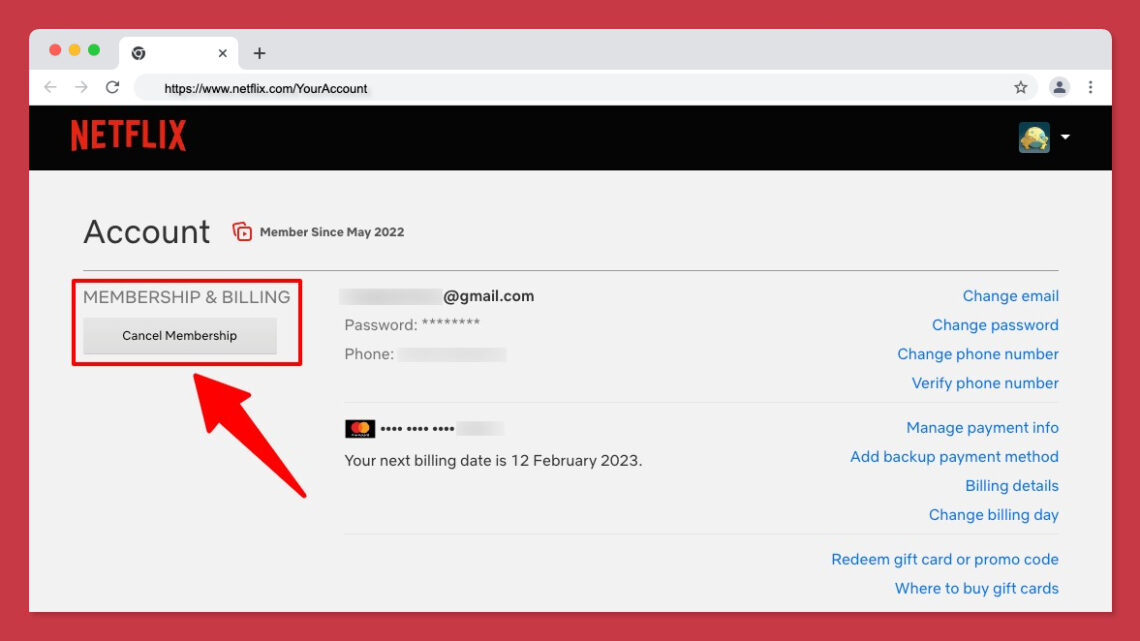The image size is (1140, 641).
Task: Click the Netflix logo
Action: point(127,134)
